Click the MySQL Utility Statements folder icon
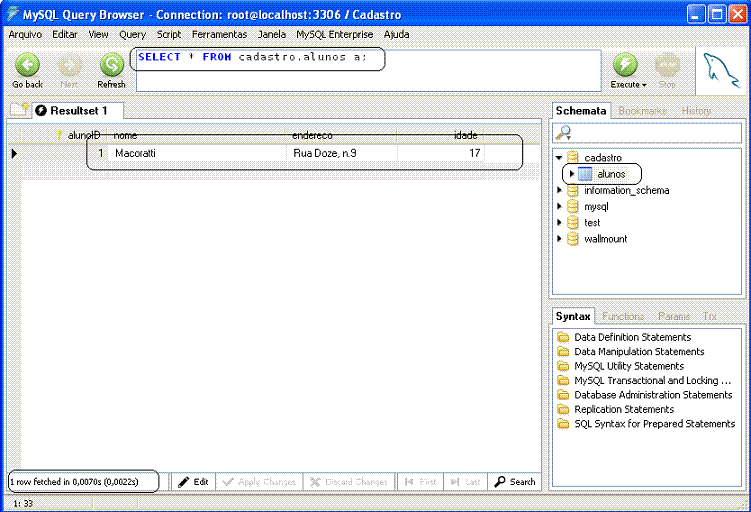Image resolution: width=751 pixels, height=512 pixels. point(563,366)
